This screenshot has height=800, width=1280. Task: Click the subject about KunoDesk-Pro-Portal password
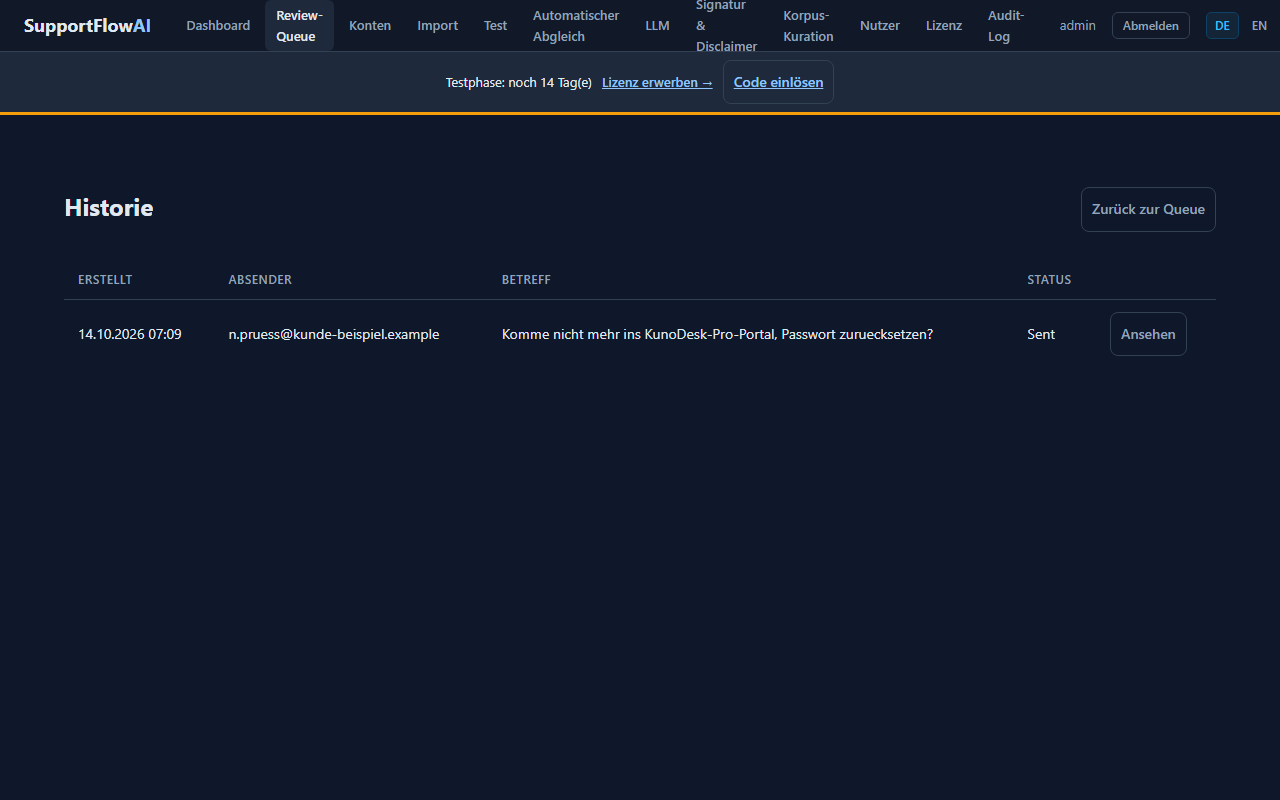(717, 334)
